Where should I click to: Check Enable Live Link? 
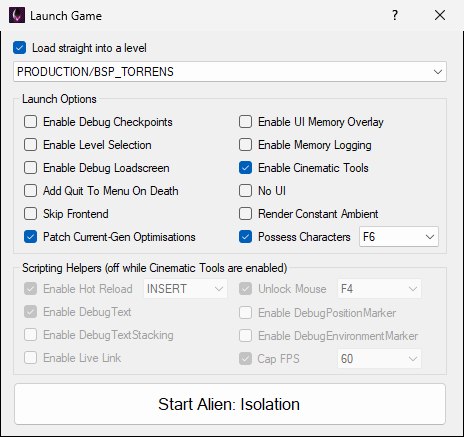[30, 358]
